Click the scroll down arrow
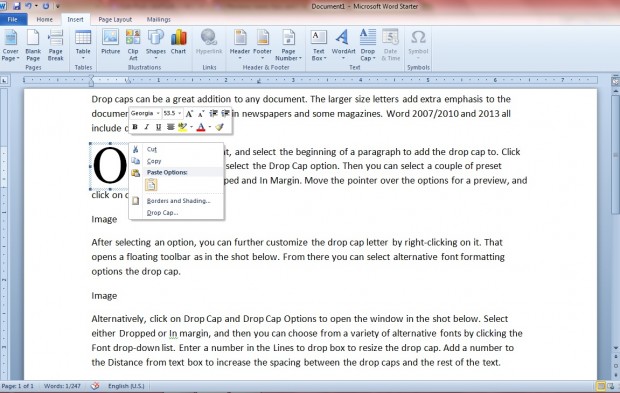The image size is (620, 393). click(x=615, y=348)
